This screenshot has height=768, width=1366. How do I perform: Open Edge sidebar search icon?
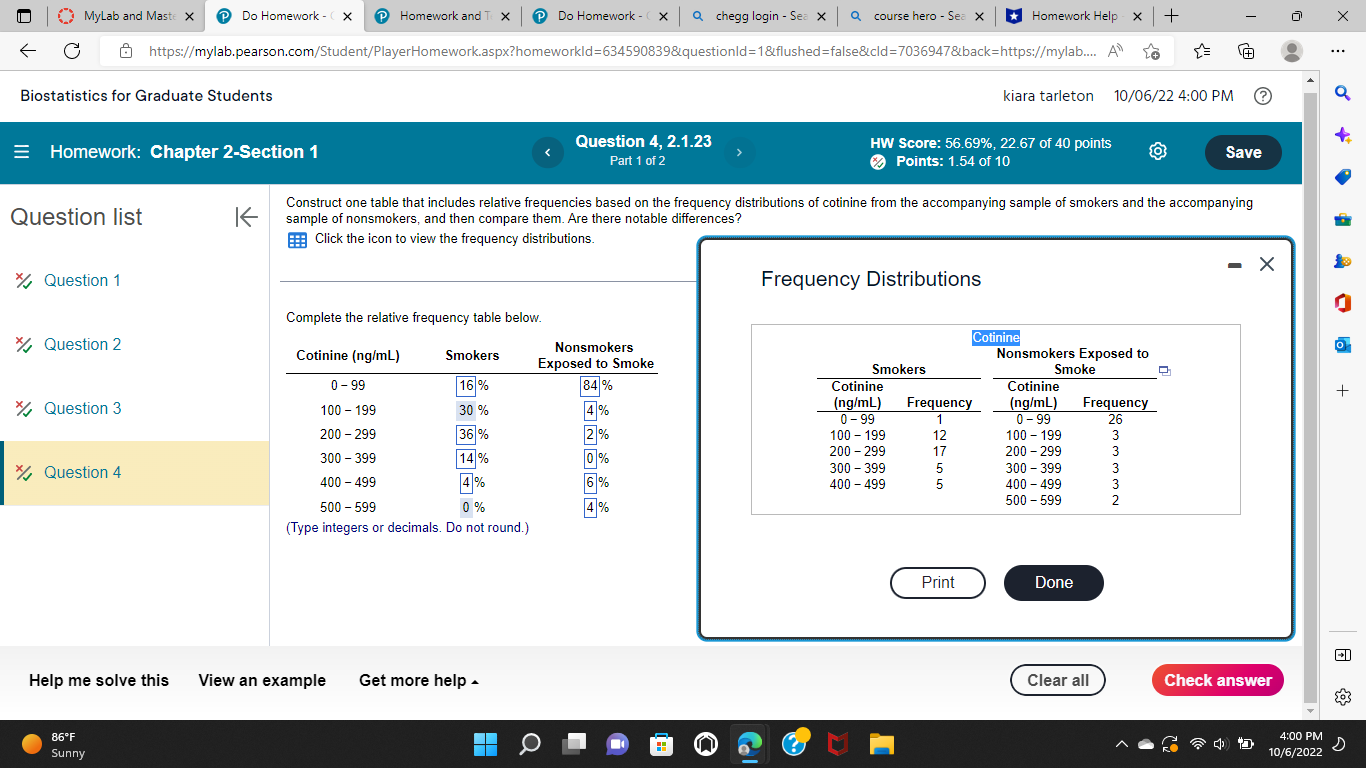point(1342,95)
